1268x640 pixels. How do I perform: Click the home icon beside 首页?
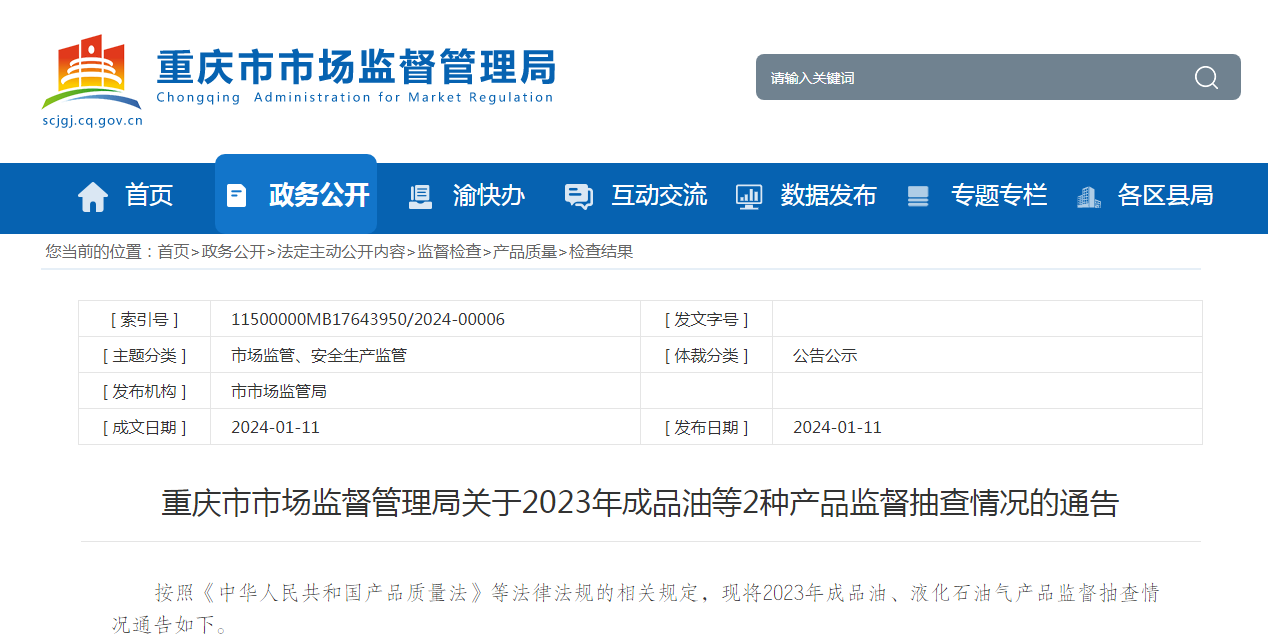(x=93, y=196)
